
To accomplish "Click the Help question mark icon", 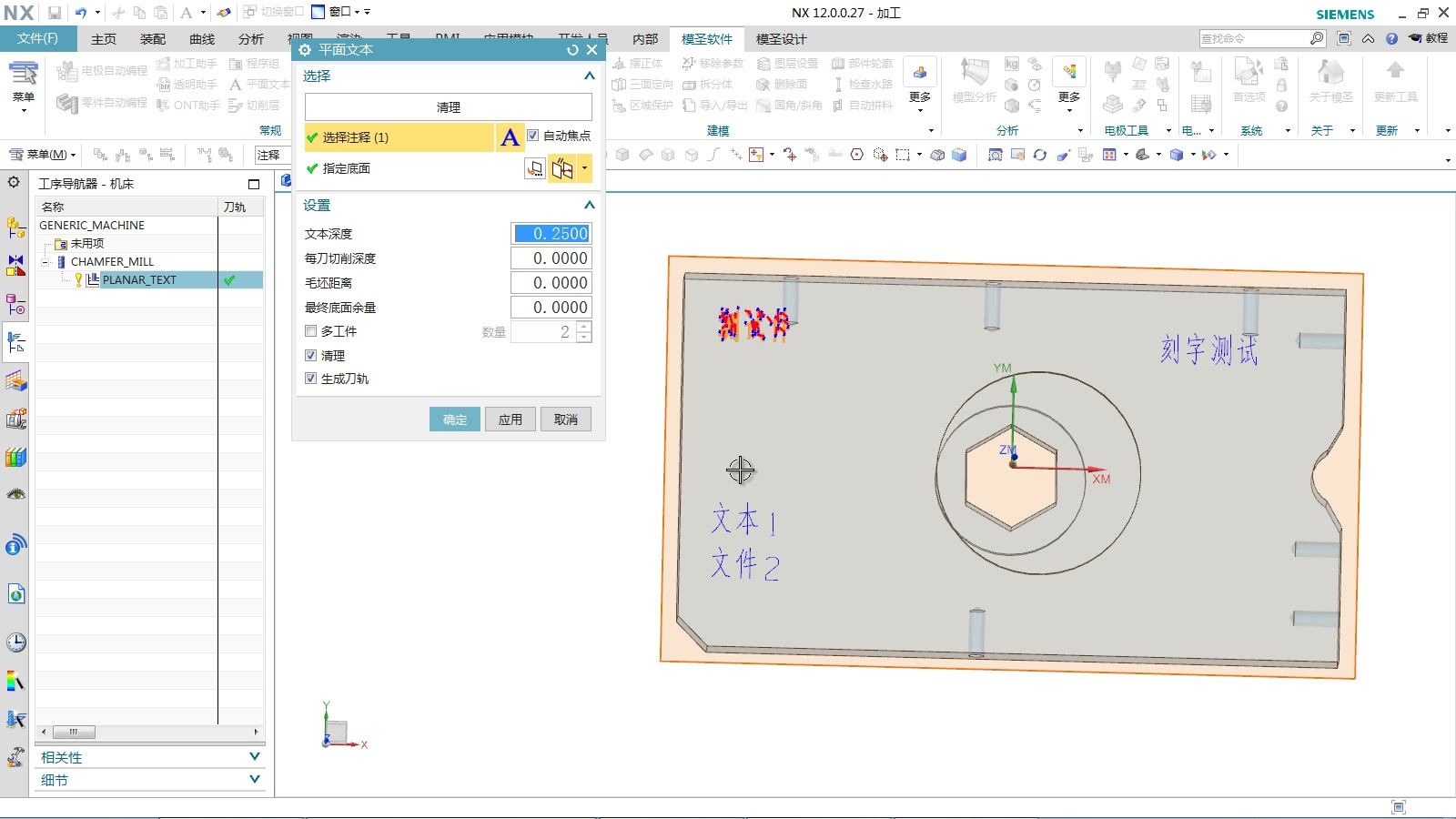I will coord(1391,38).
